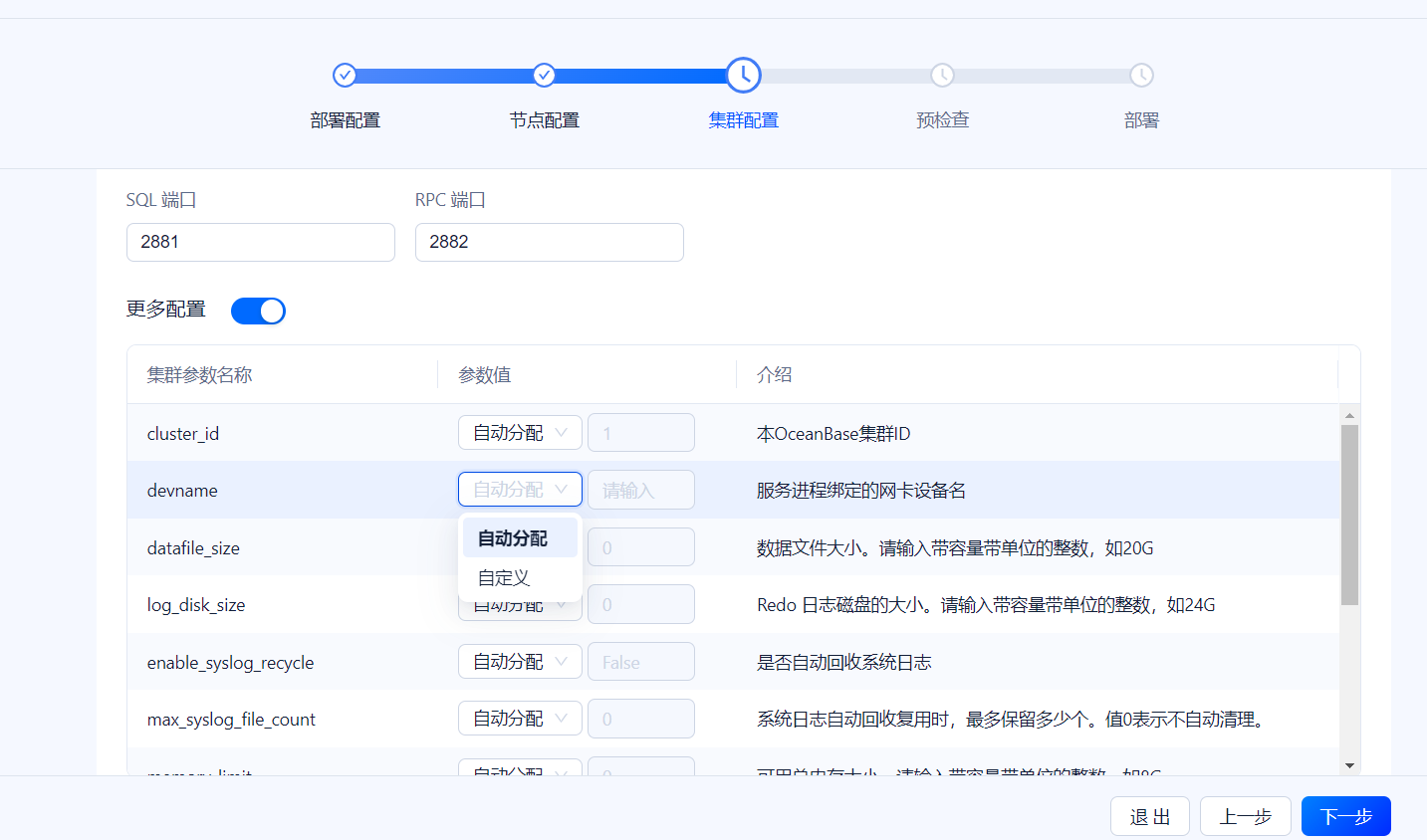
Task: Proceed with the 下一步 button
Action: [1346, 816]
